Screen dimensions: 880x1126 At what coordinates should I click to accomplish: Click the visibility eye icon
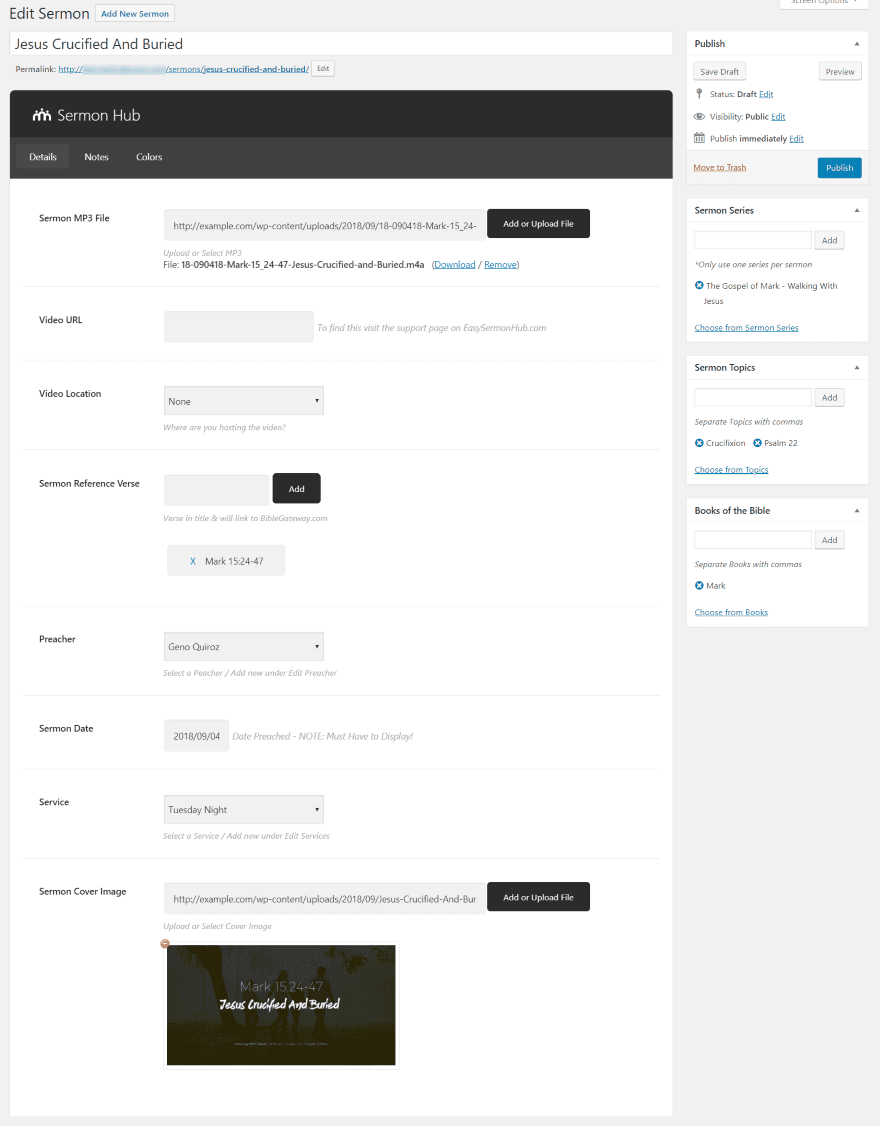(x=699, y=116)
